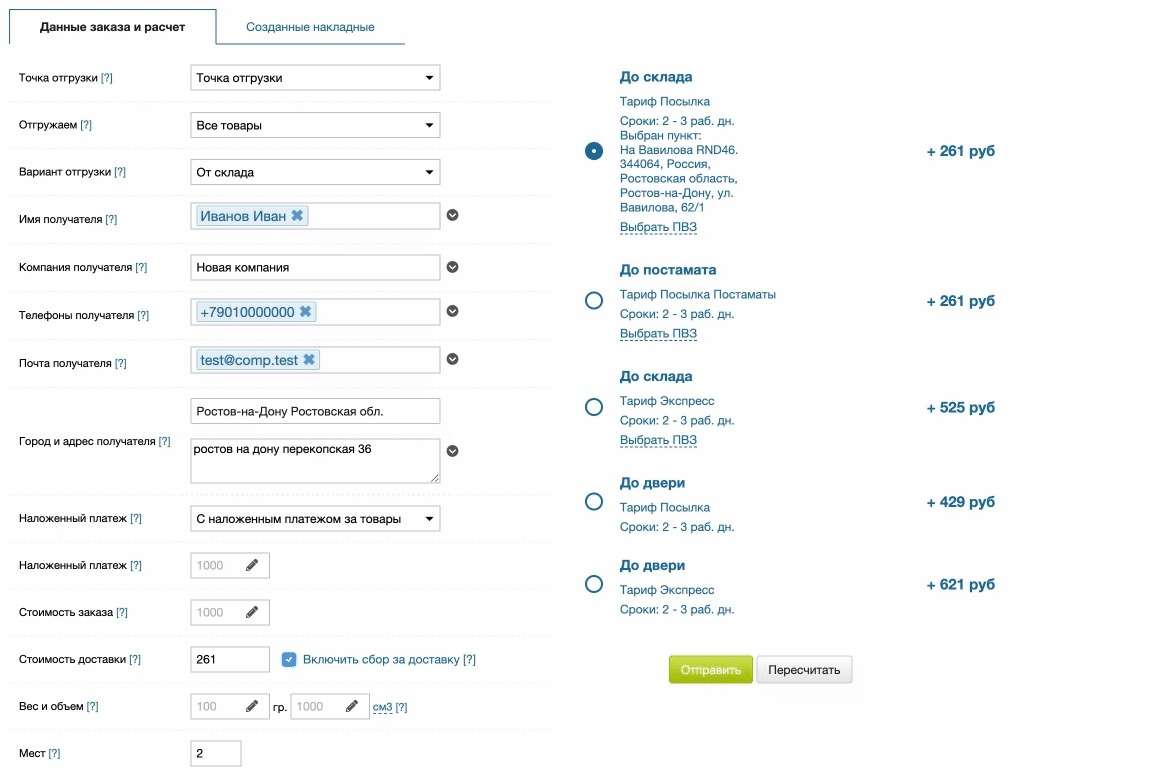1158x771 pixels.
Task: Click pencil icon for Стоимость заказа
Action: click(252, 612)
